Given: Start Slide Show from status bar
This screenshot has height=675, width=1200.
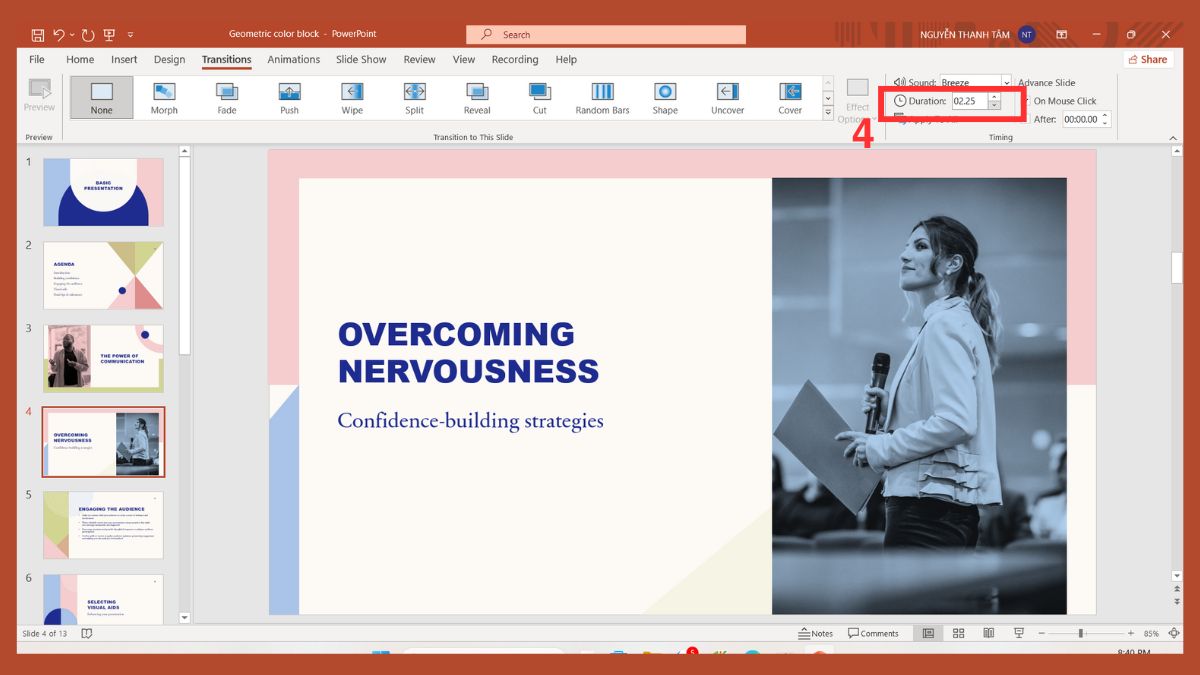Looking at the screenshot, I should pyautogui.click(x=1018, y=633).
